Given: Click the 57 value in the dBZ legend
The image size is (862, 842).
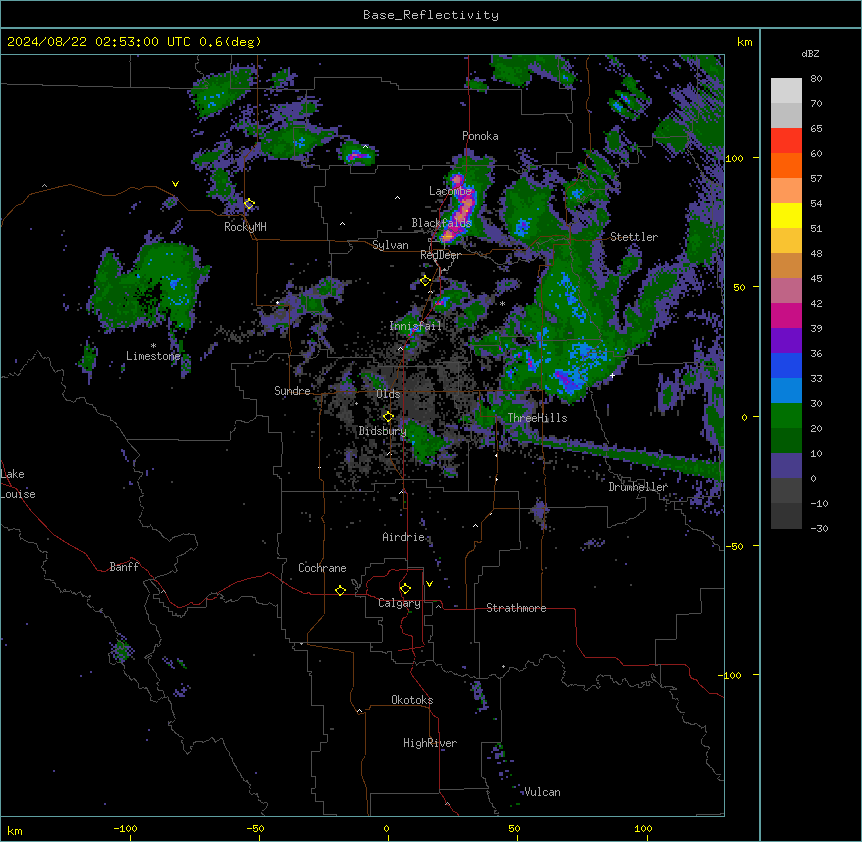Looking at the screenshot, I should pos(816,179).
